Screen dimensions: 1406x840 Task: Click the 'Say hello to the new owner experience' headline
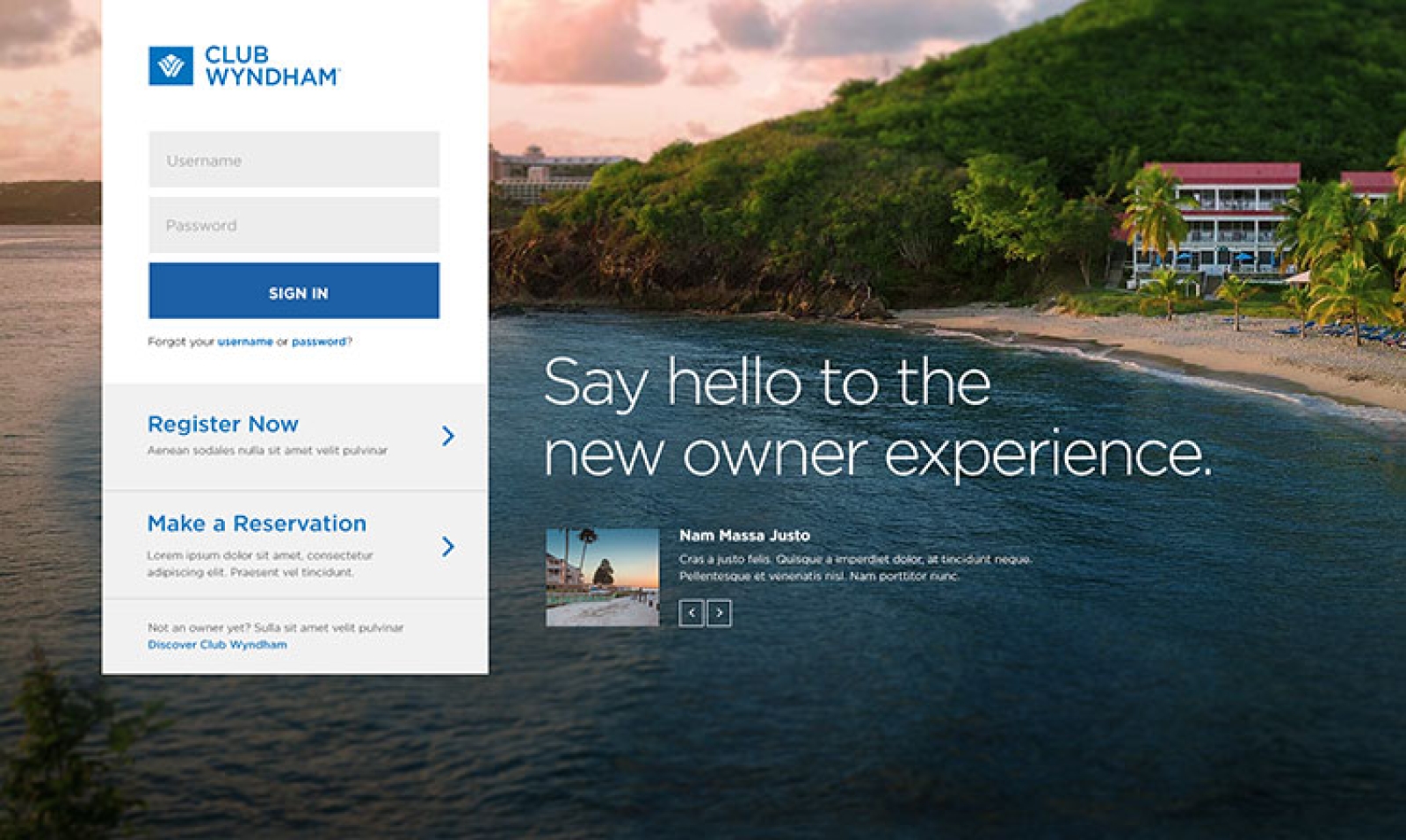click(877, 417)
